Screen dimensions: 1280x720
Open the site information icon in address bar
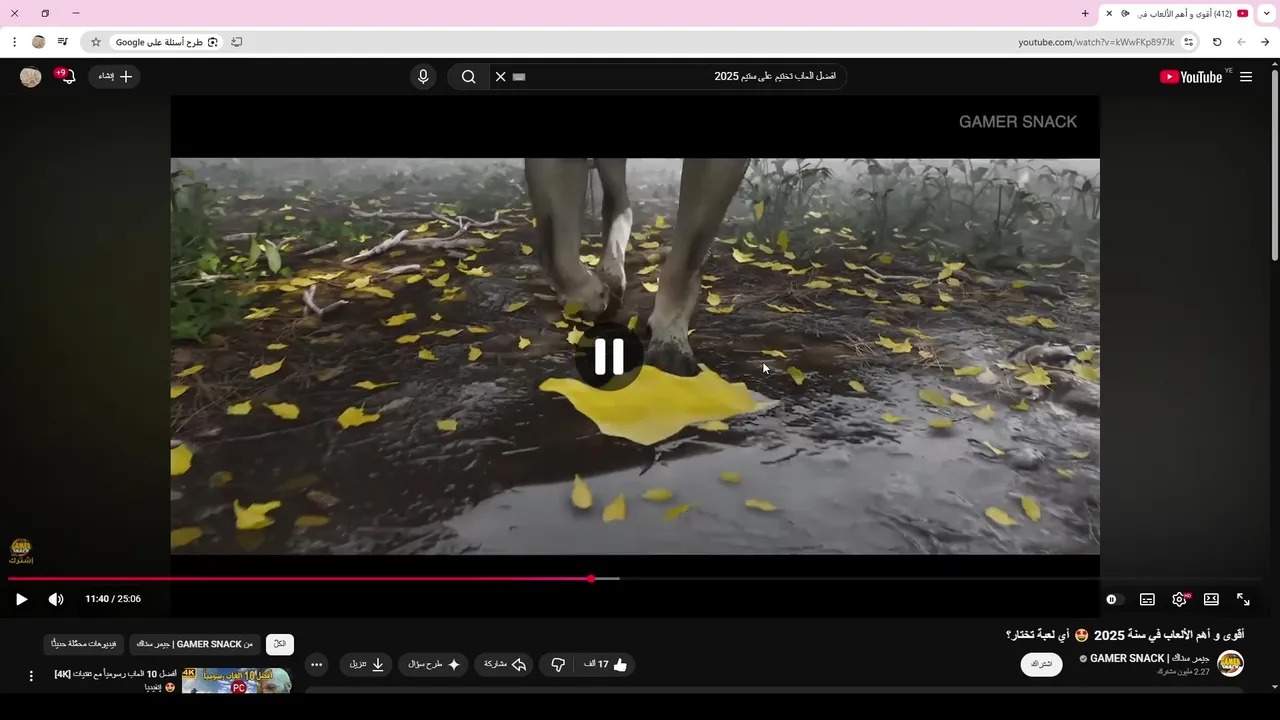click(1188, 42)
